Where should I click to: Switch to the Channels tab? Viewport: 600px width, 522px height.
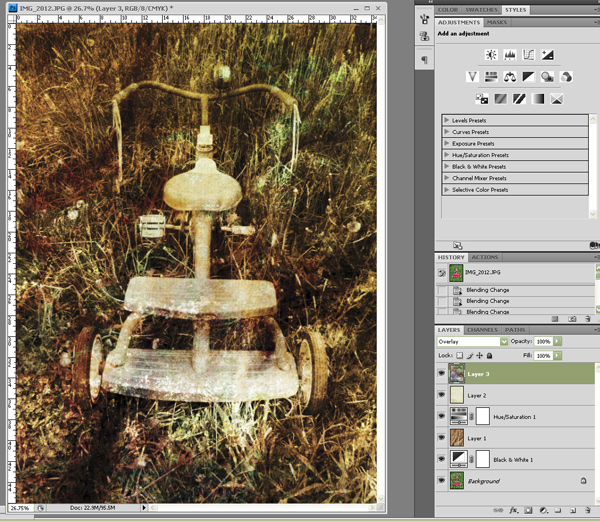[x=482, y=329]
